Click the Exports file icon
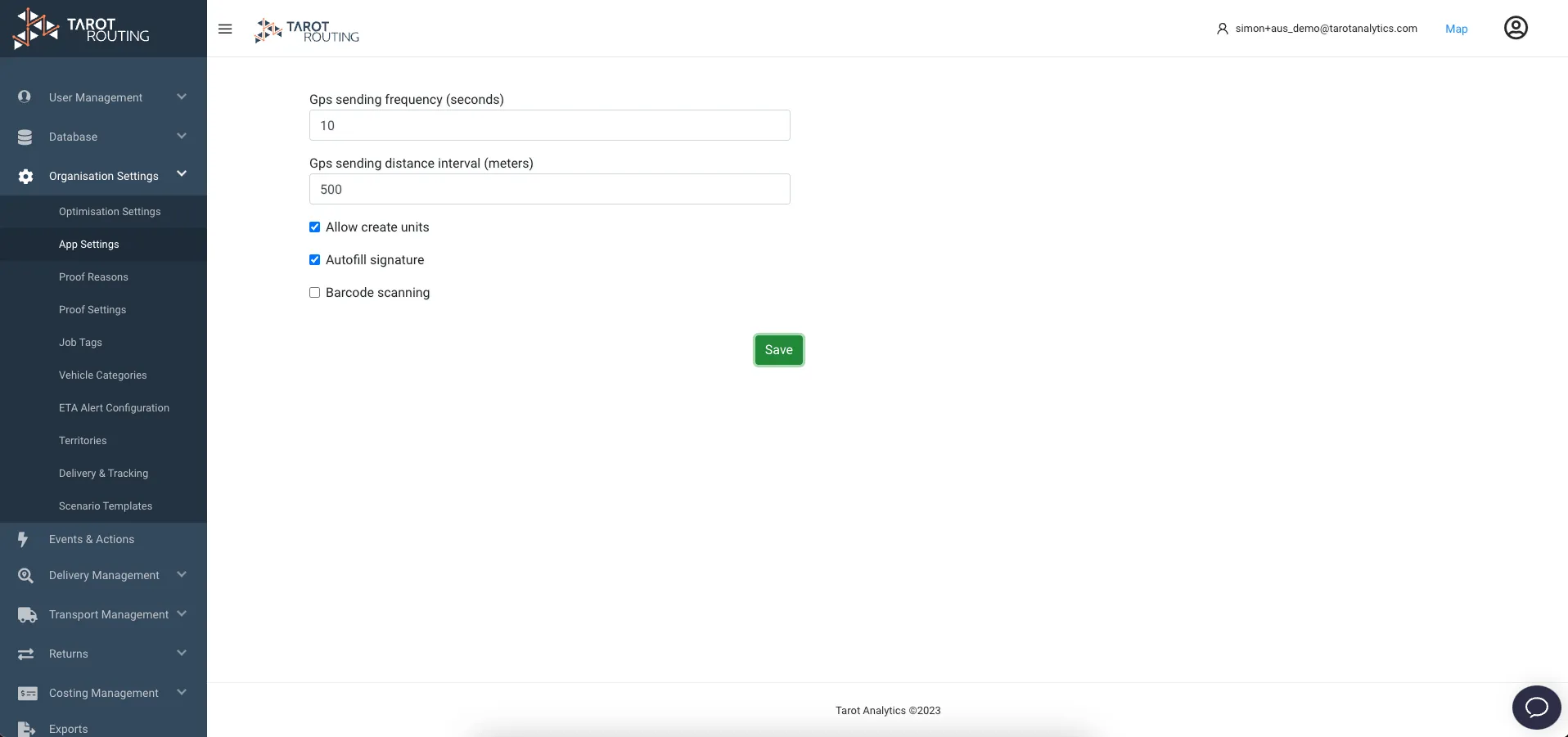Image resolution: width=1568 pixels, height=737 pixels. pos(26,729)
